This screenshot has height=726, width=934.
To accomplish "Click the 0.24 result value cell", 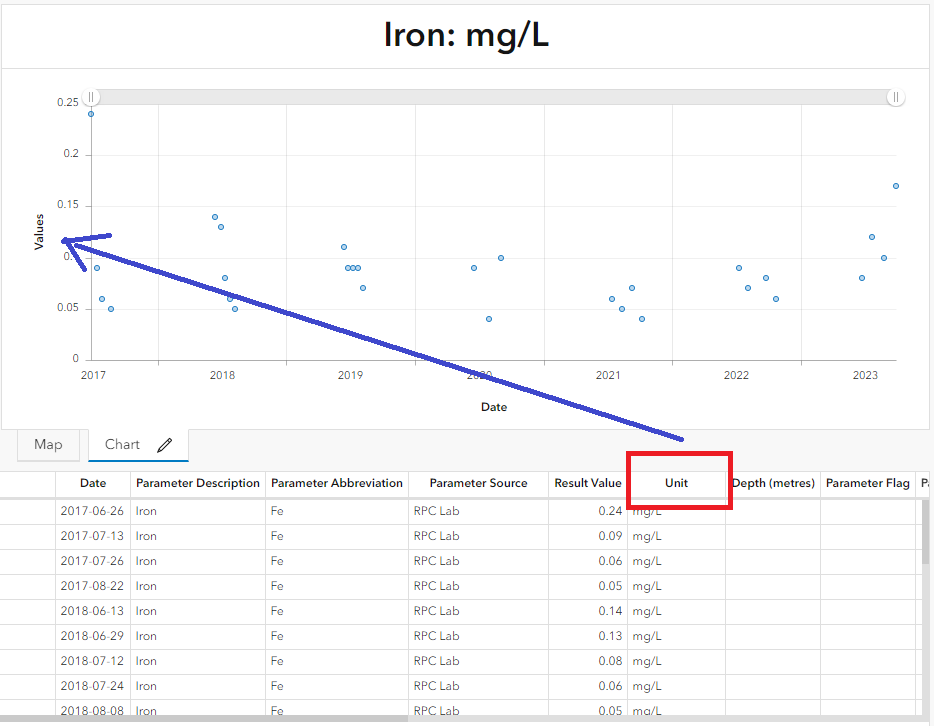I will (x=588, y=511).
